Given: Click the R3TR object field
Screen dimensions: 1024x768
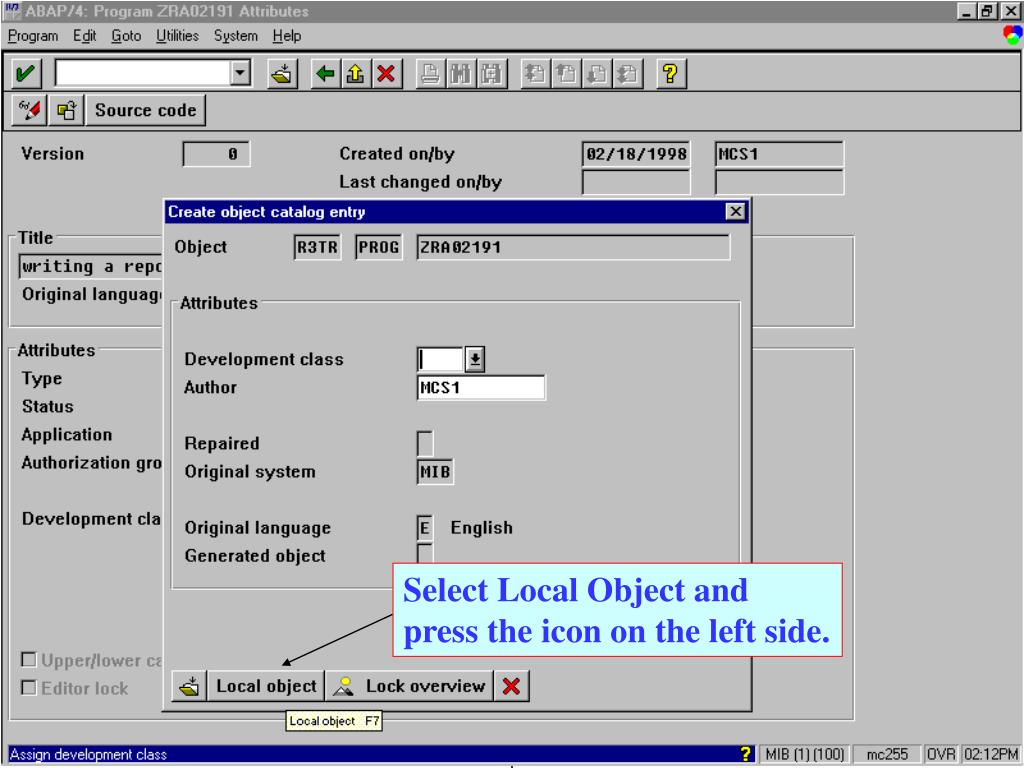Looking at the screenshot, I should pos(317,248).
